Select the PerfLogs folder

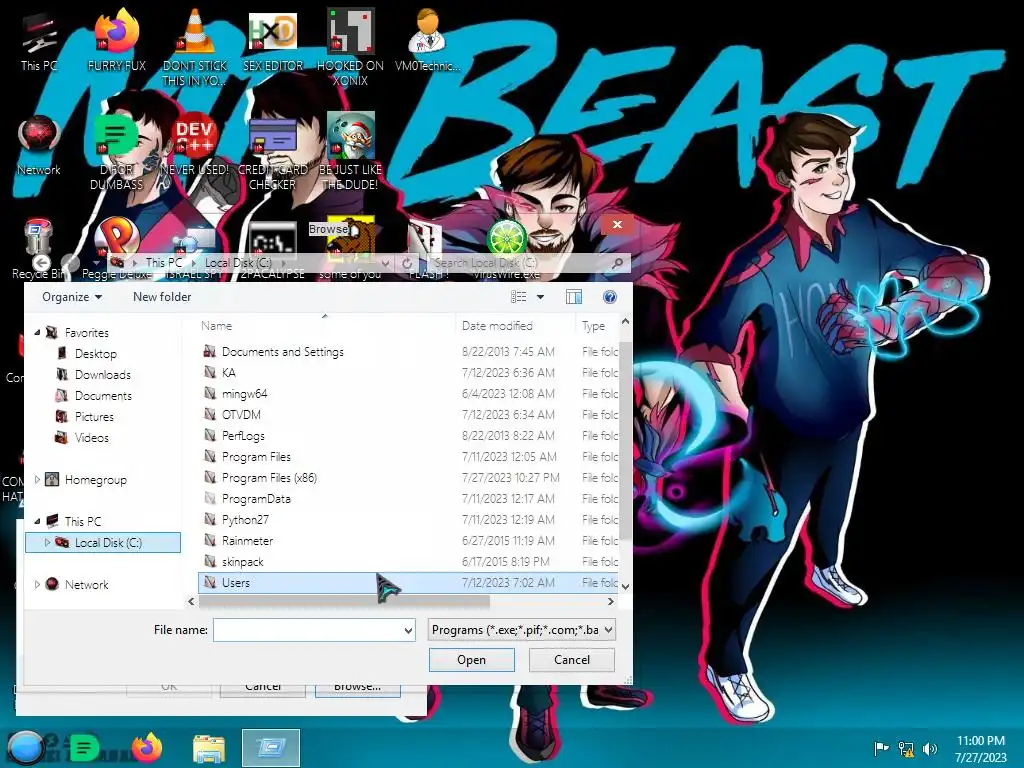tap(408, 436)
